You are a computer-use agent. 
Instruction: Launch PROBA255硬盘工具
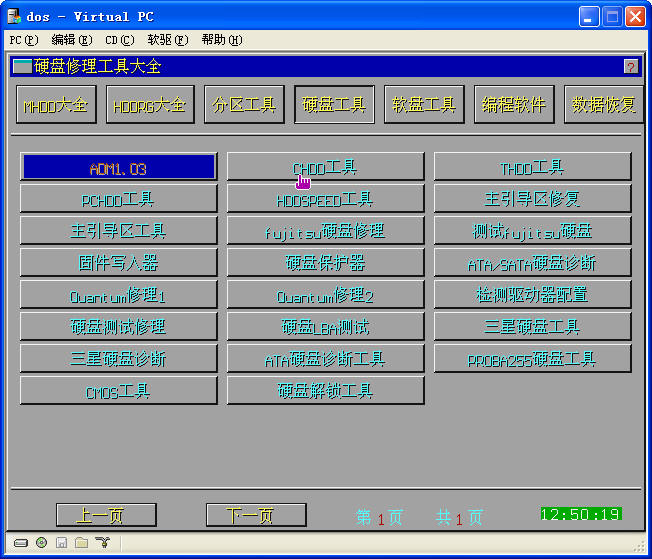click(x=533, y=359)
